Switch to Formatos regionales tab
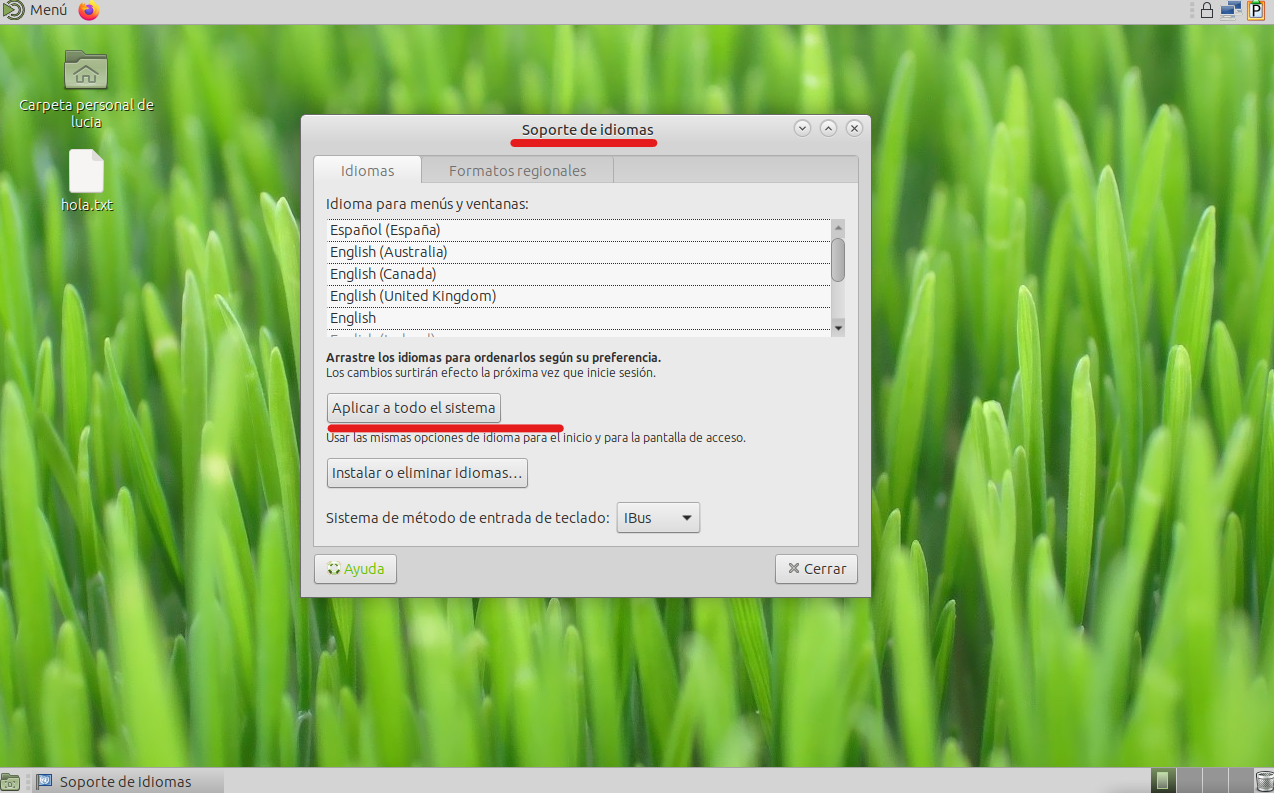The image size is (1274, 793). pos(517,171)
